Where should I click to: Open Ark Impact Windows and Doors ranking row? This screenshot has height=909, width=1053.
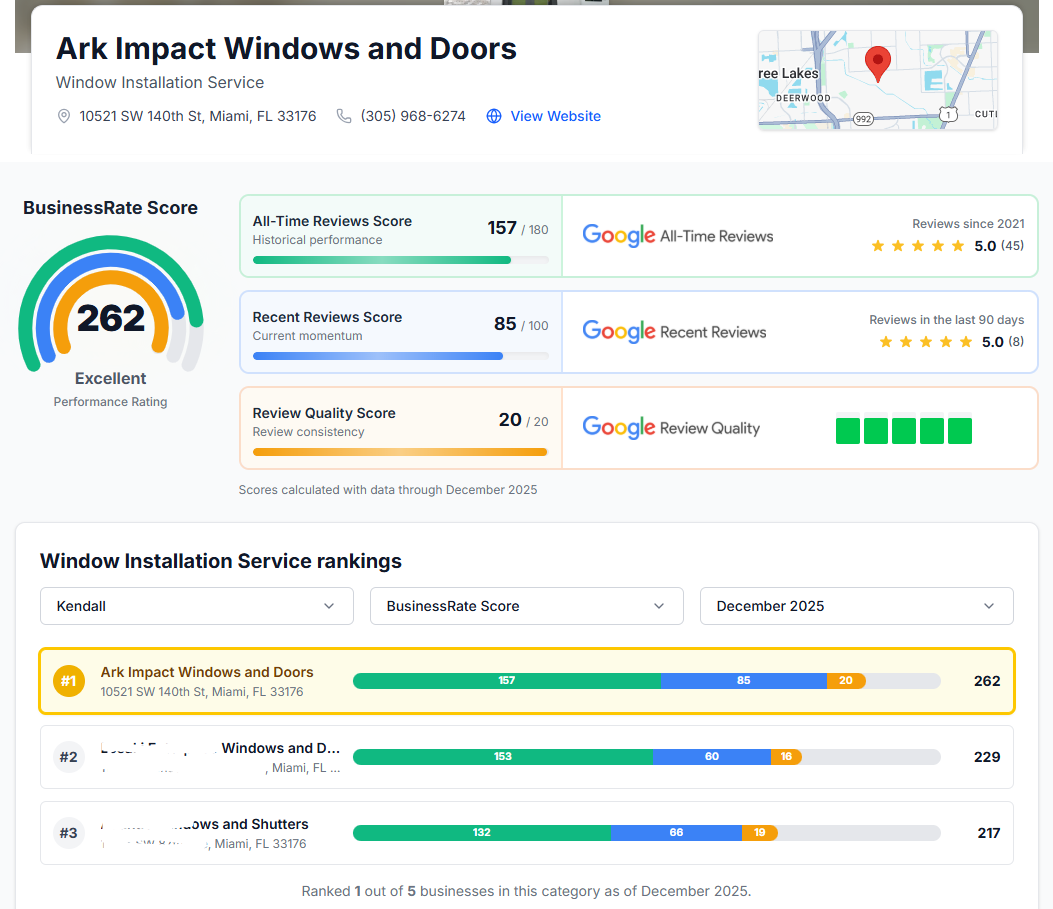pos(526,681)
